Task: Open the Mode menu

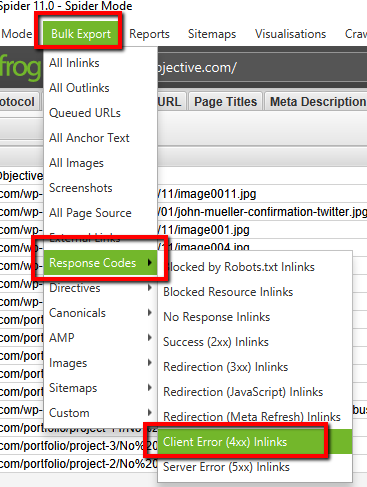Action: point(17,34)
